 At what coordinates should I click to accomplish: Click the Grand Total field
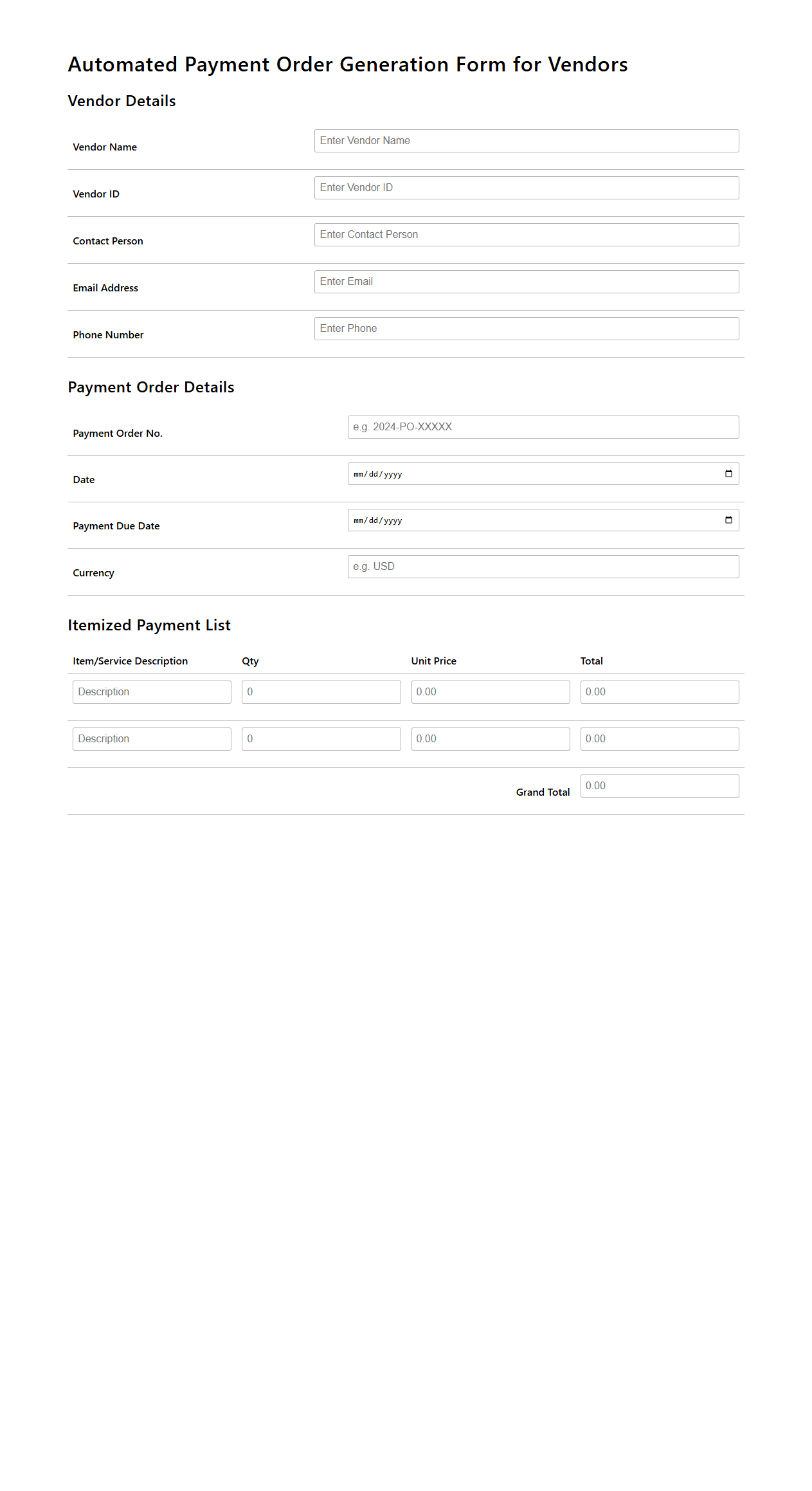[659, 786]
